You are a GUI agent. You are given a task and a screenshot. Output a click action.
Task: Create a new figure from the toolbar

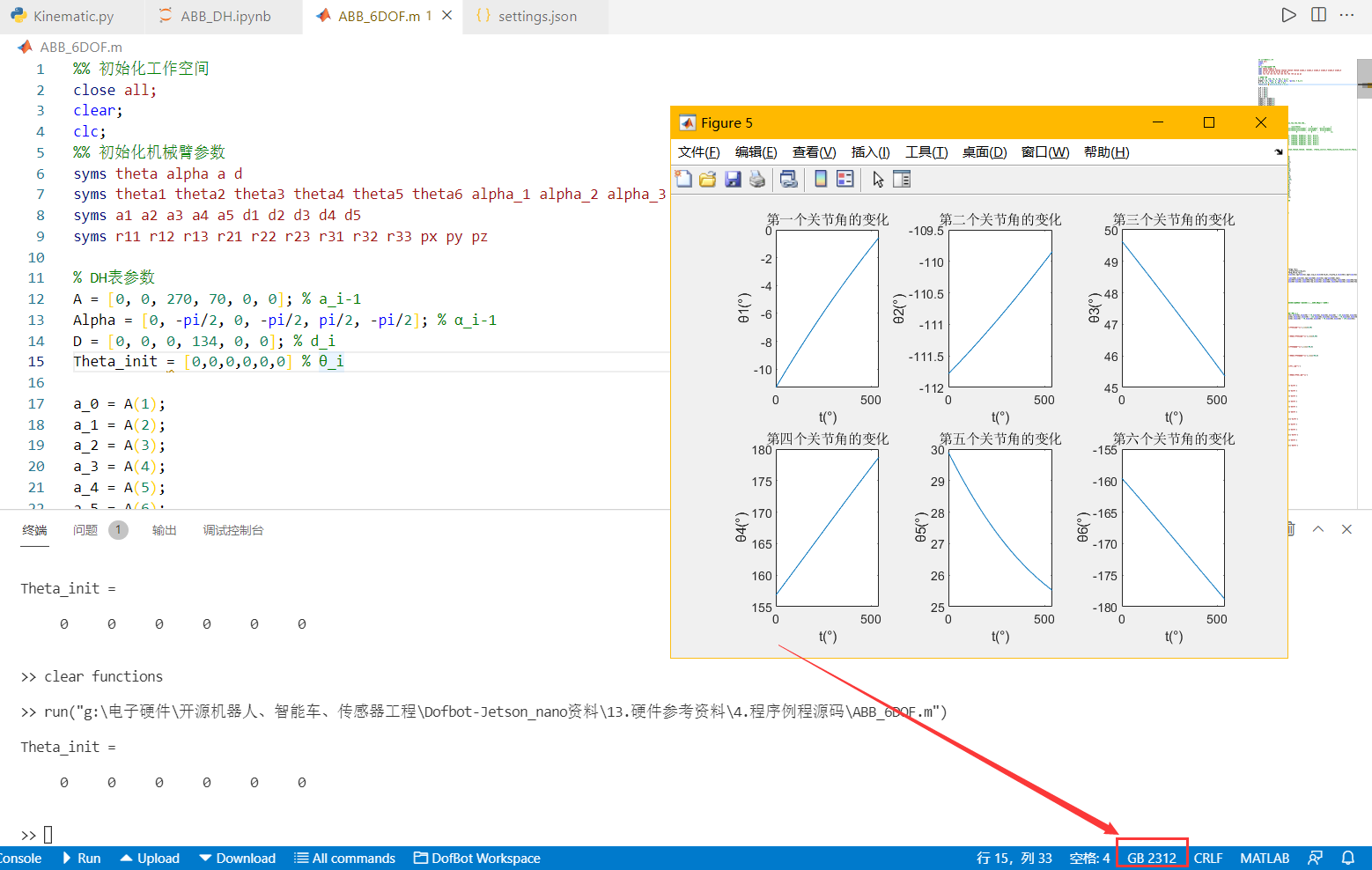click(x=684, y=179)
